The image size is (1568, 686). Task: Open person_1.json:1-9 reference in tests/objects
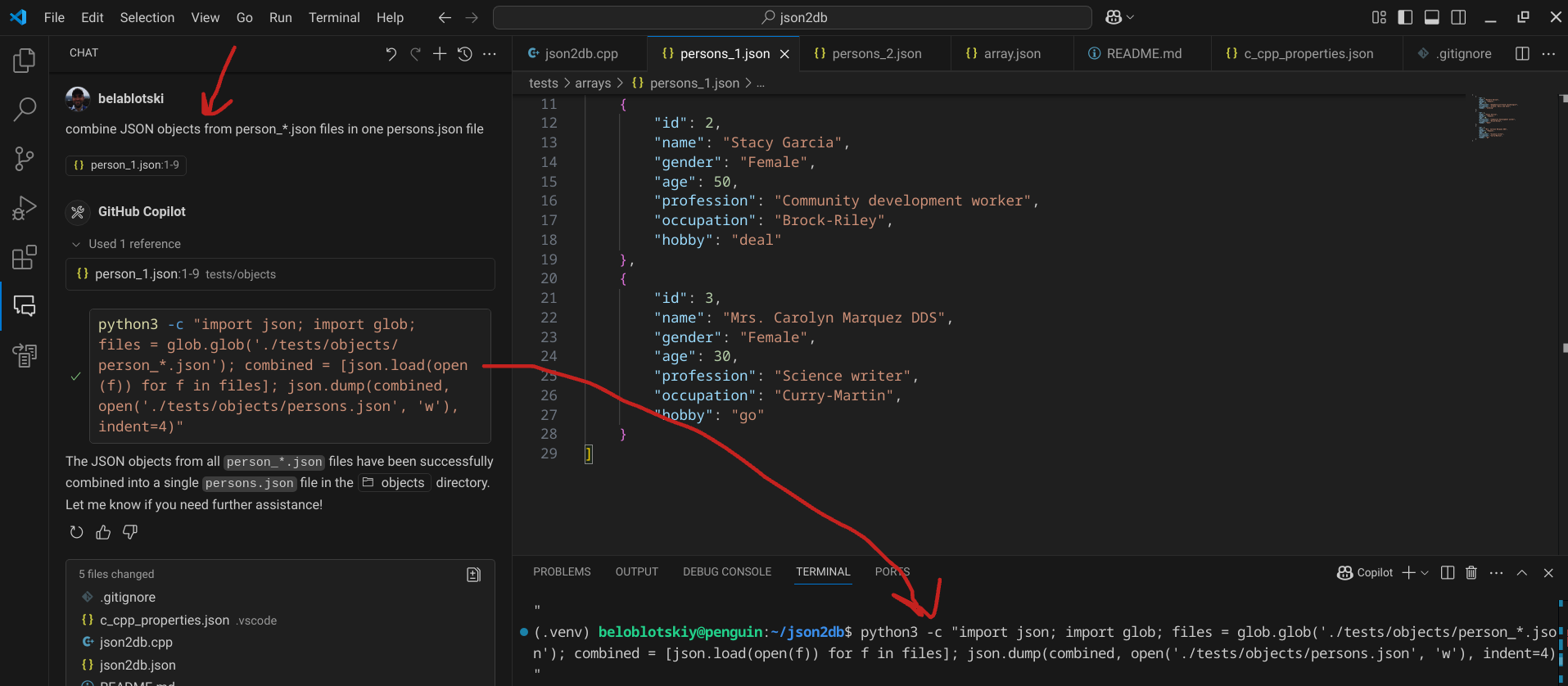coord(280,274)
